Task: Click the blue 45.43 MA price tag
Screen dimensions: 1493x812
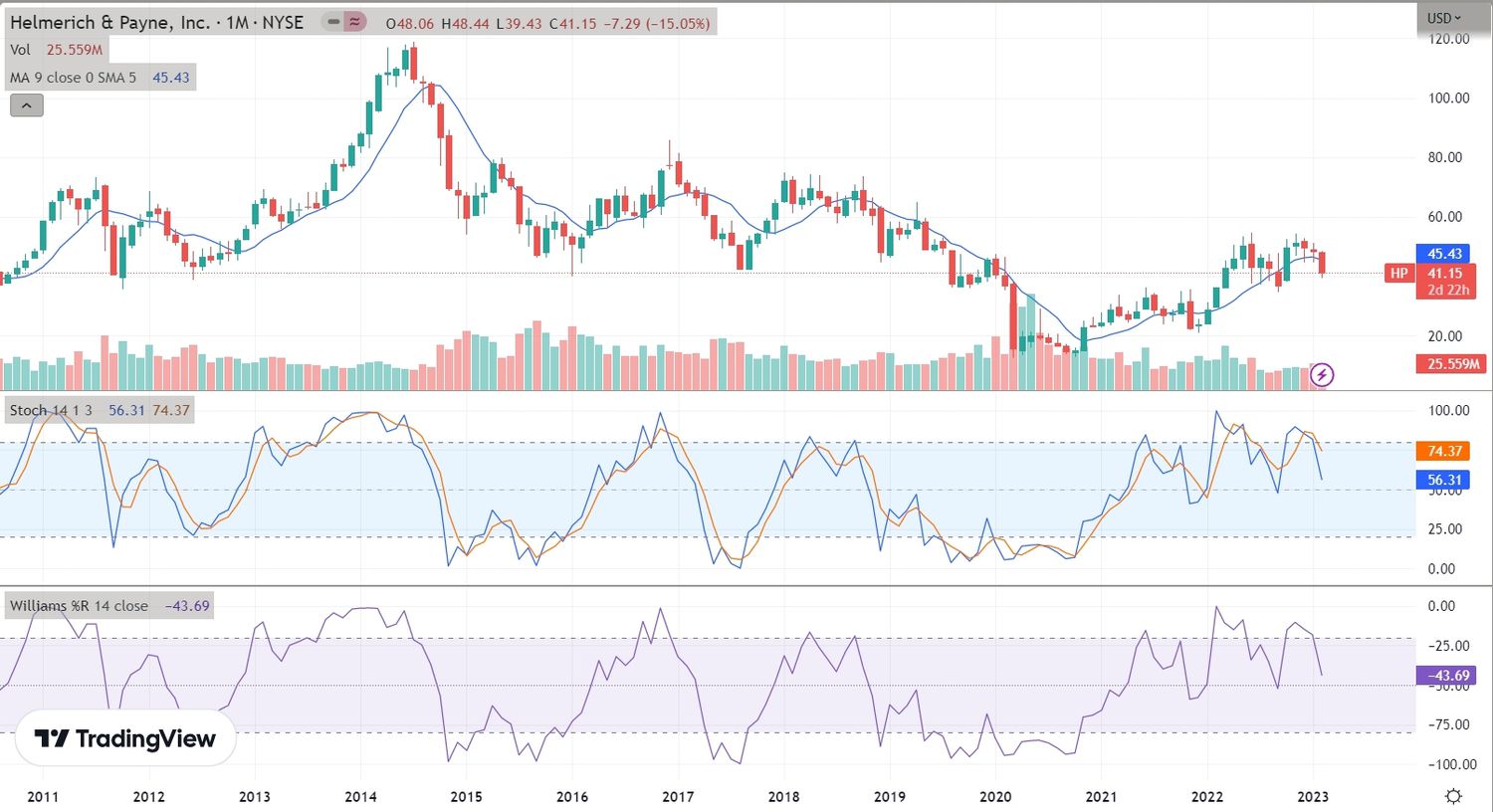Action: (1444, 254)
